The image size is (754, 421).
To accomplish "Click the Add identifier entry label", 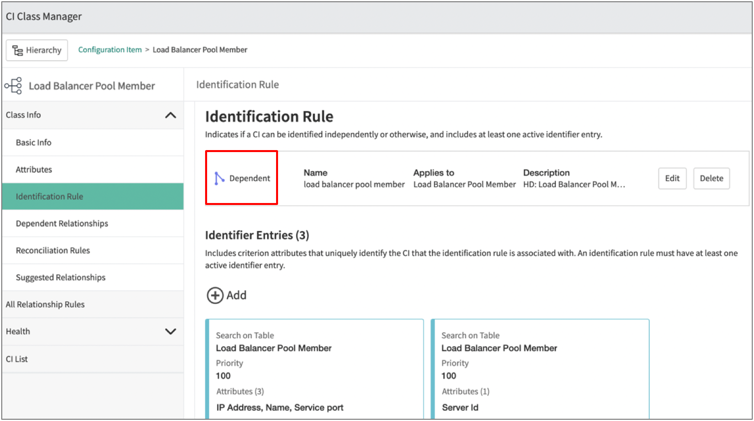I will tap(237, 295).
